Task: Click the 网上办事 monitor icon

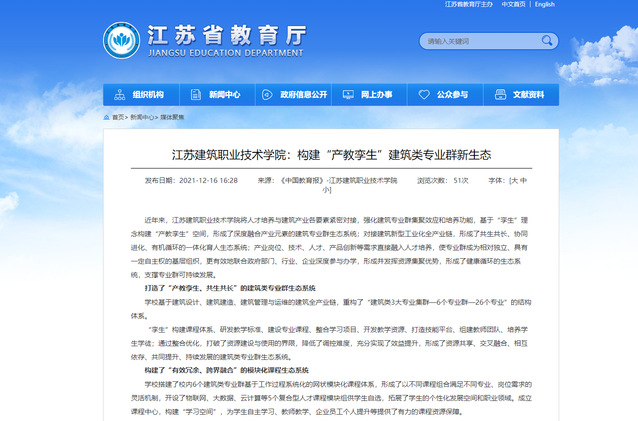Action: [x=350, y=95]
